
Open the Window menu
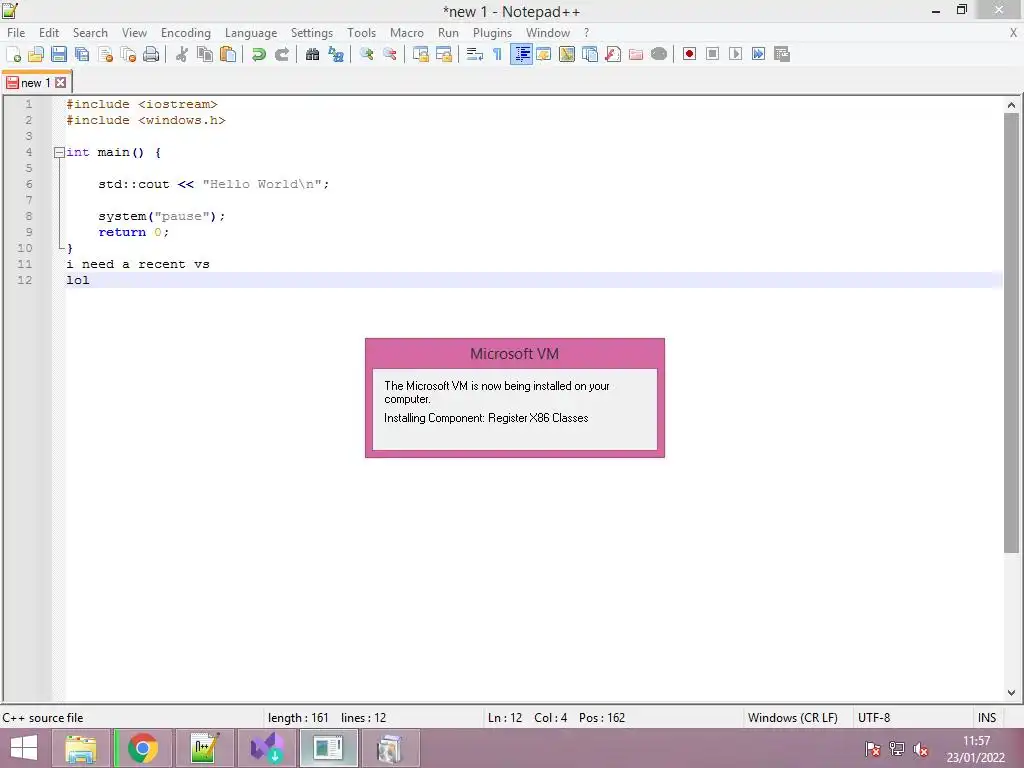pyautogui.click(x=548, y=33)
